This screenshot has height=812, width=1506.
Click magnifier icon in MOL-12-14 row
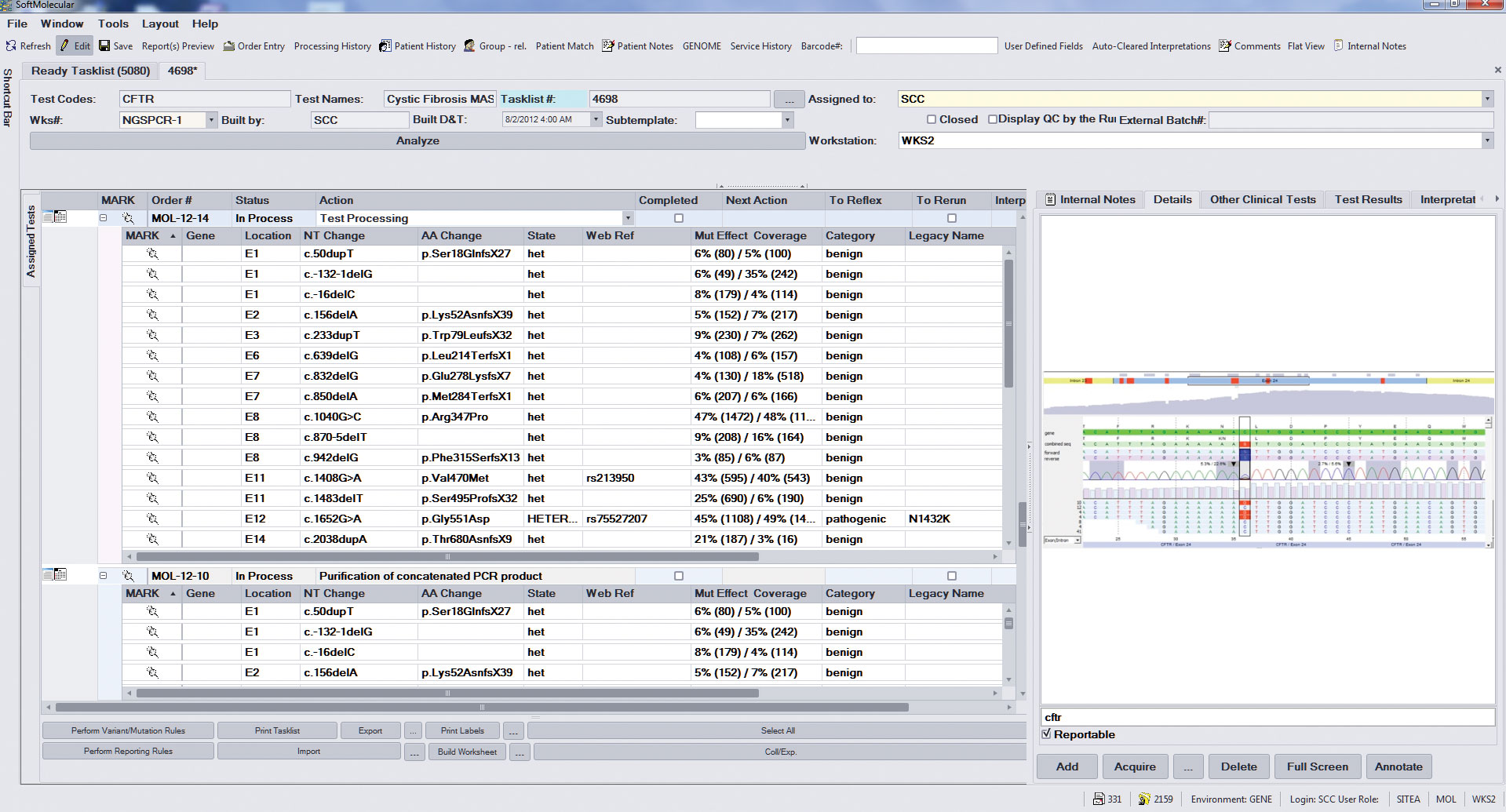point(128,219)
